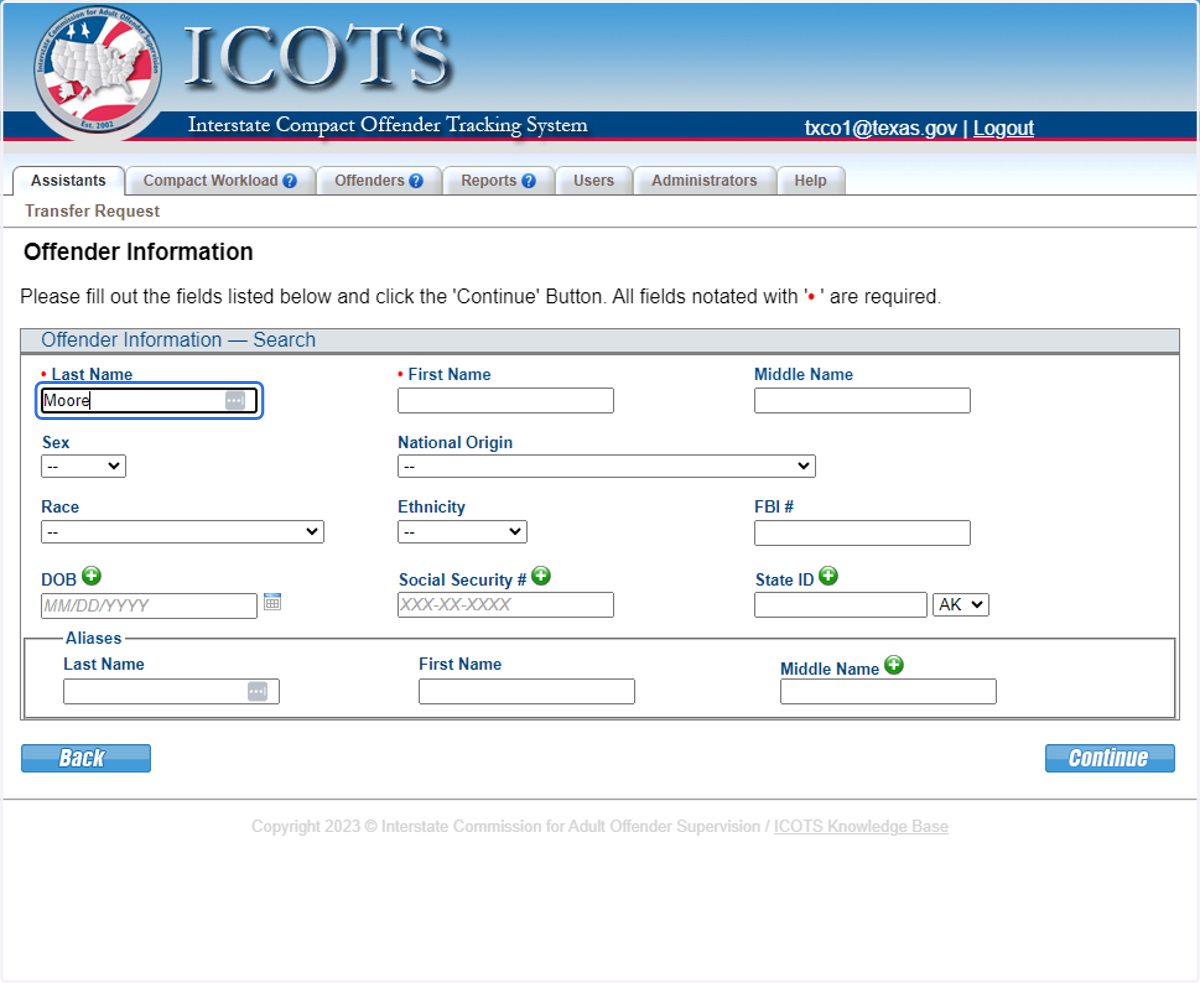The height and width of the screenshot is (983, 1200).
Task: Open the Sex dropdown
Action: [x=84, y=466]
